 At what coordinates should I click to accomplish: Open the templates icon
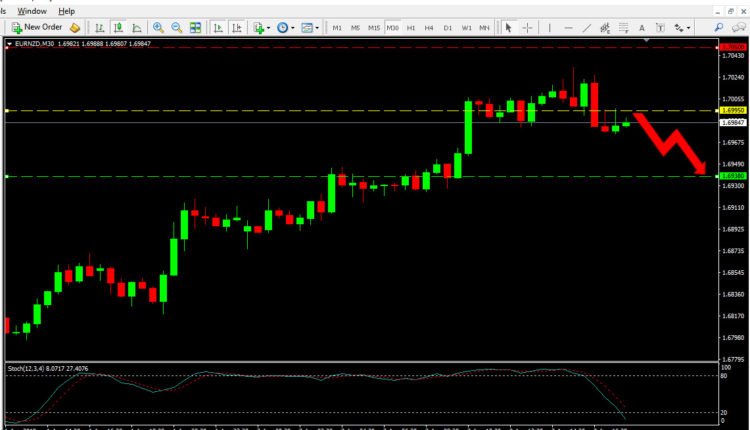tap(307, 28)
